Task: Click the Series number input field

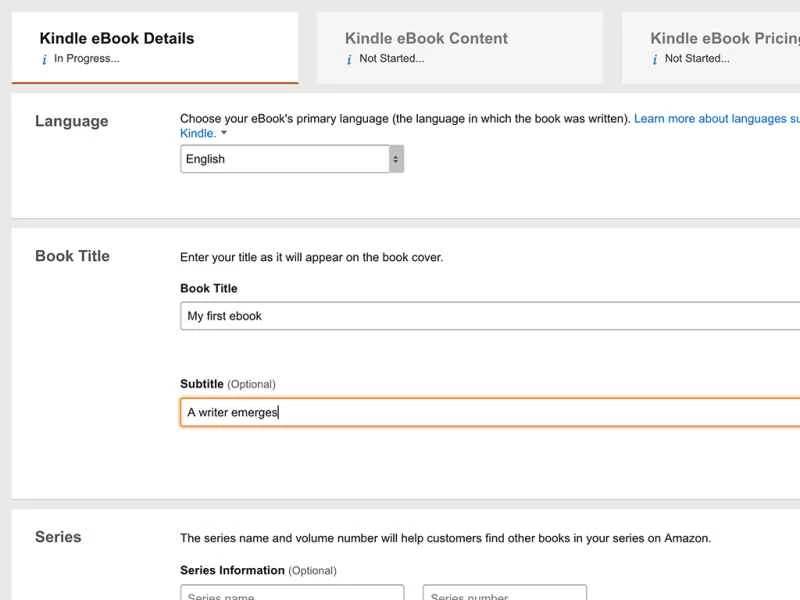Action: (504, 594)
